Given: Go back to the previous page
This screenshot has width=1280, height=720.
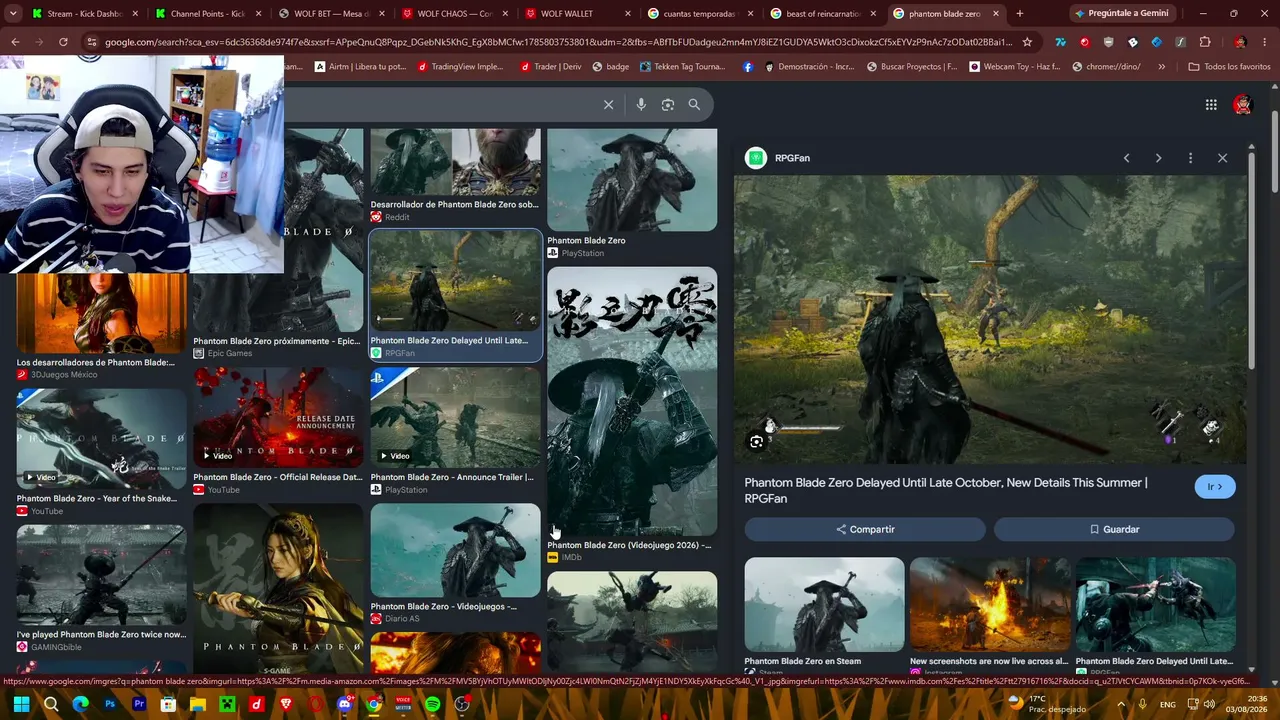Looking at the screenshot, I should (15, 42).
